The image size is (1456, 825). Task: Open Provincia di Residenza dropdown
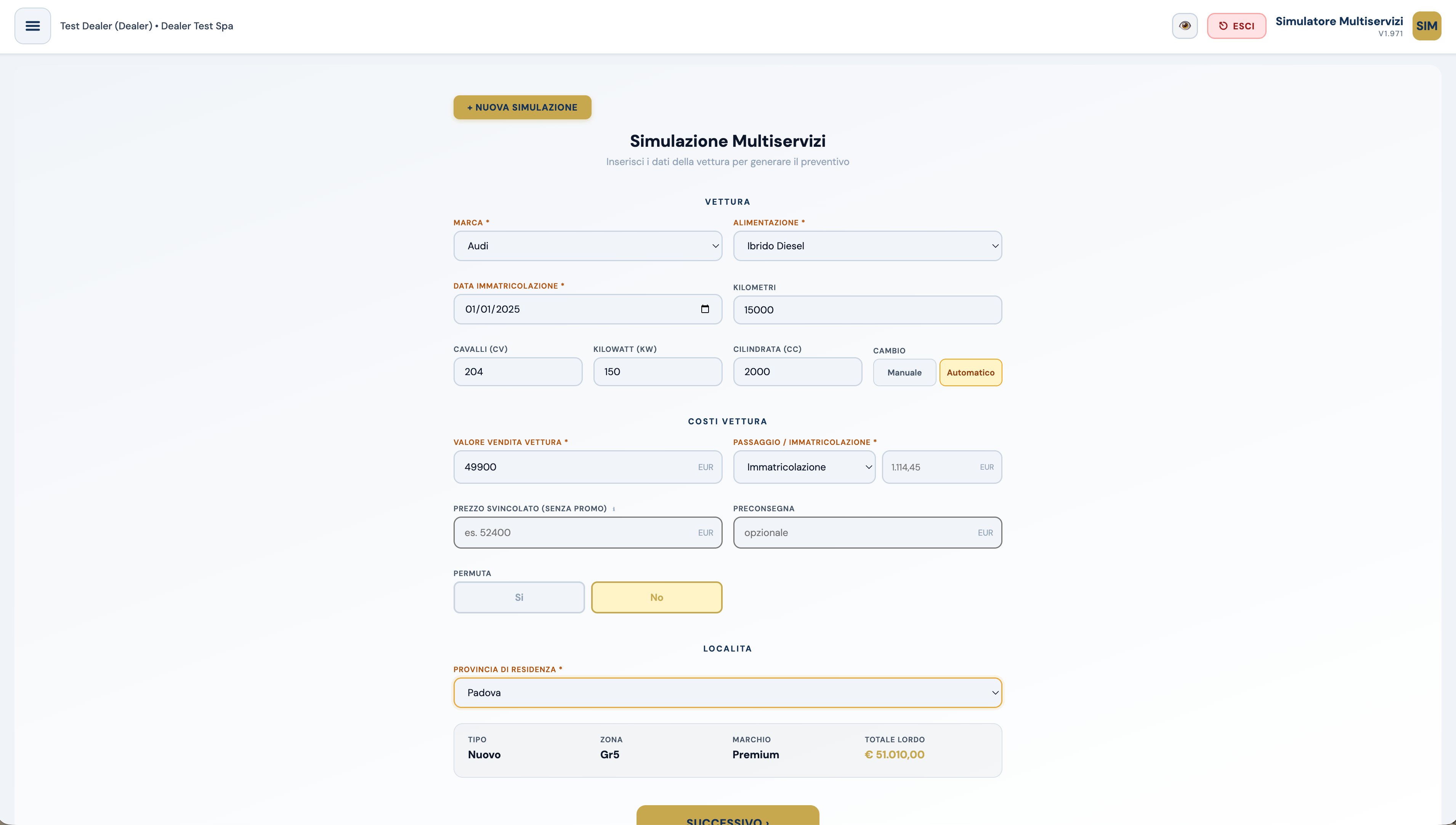click(x=728, y=692)
